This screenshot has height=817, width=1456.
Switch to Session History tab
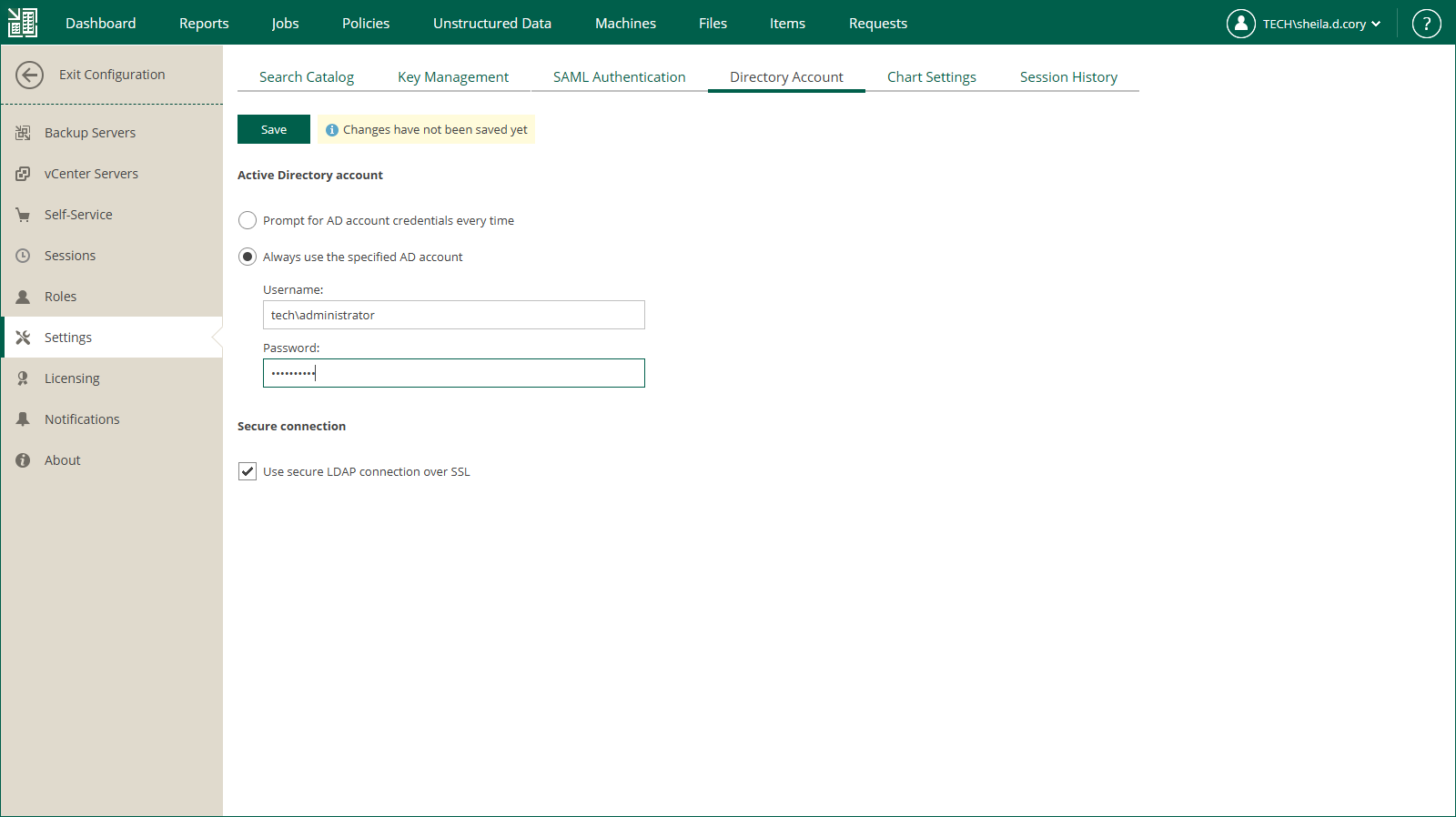coord(1068,77)
